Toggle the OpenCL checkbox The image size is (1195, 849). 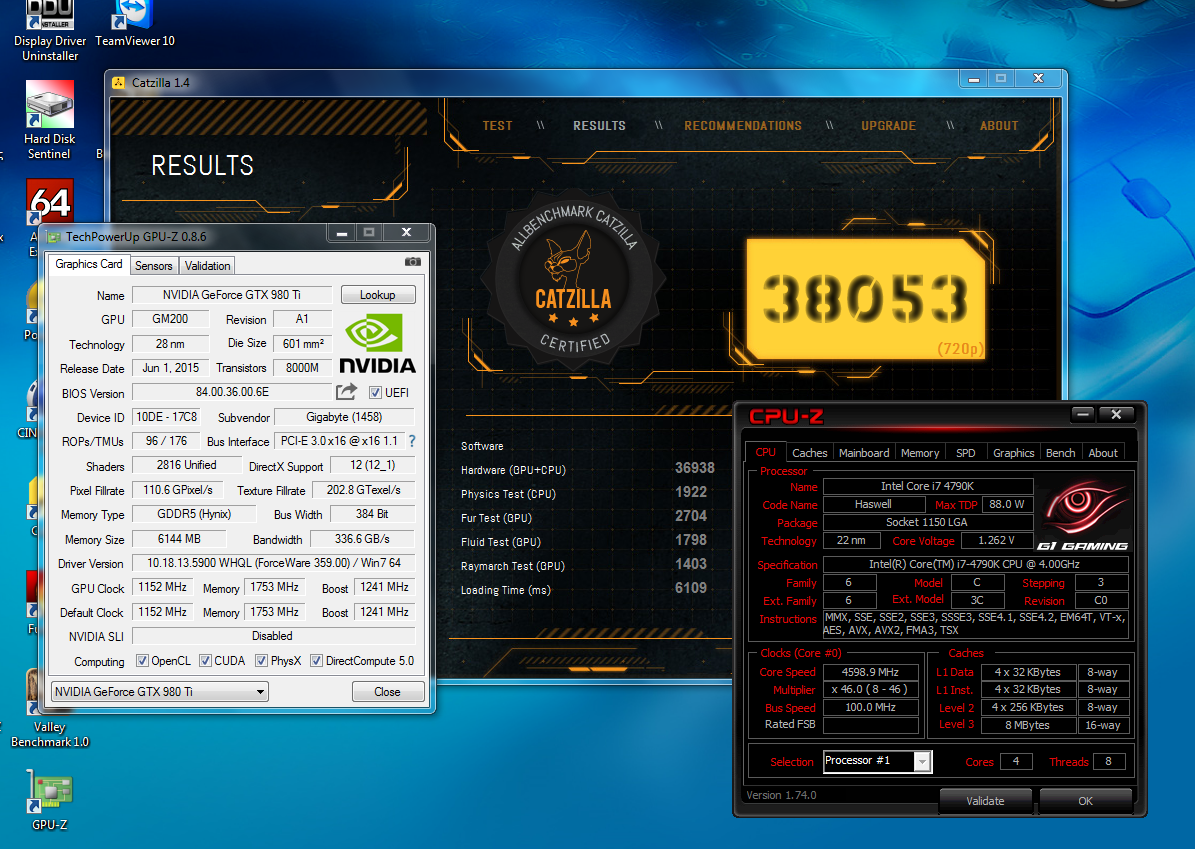click(142, 661)
